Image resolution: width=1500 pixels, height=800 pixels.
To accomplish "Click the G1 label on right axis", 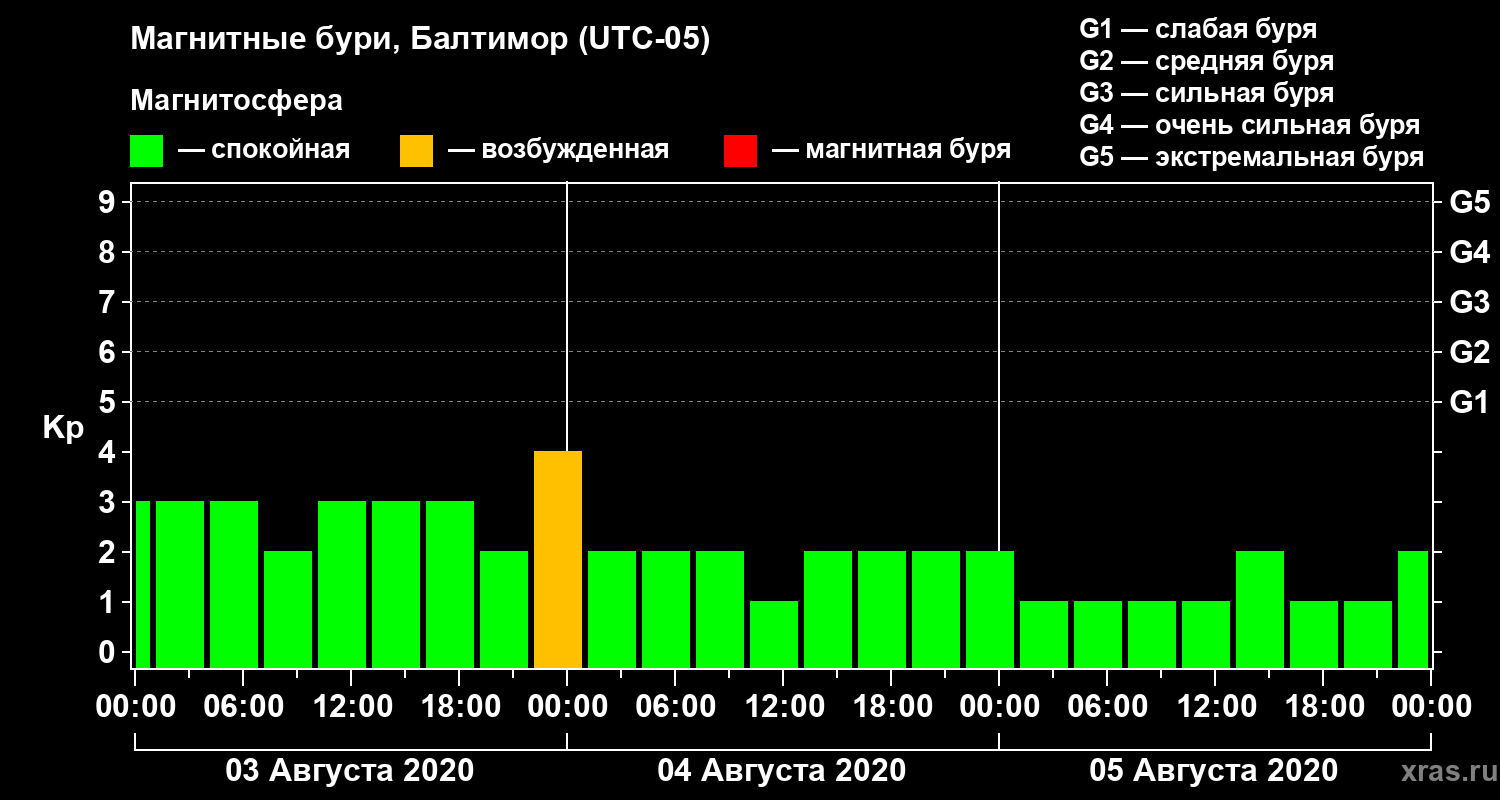I will (1469, 402).
